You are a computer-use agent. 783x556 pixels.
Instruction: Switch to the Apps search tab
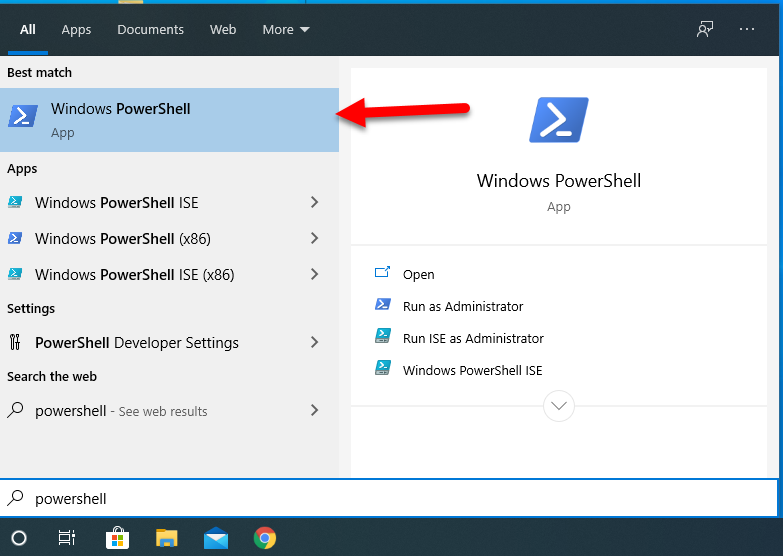pyautogui.click(x=76, y=29)
